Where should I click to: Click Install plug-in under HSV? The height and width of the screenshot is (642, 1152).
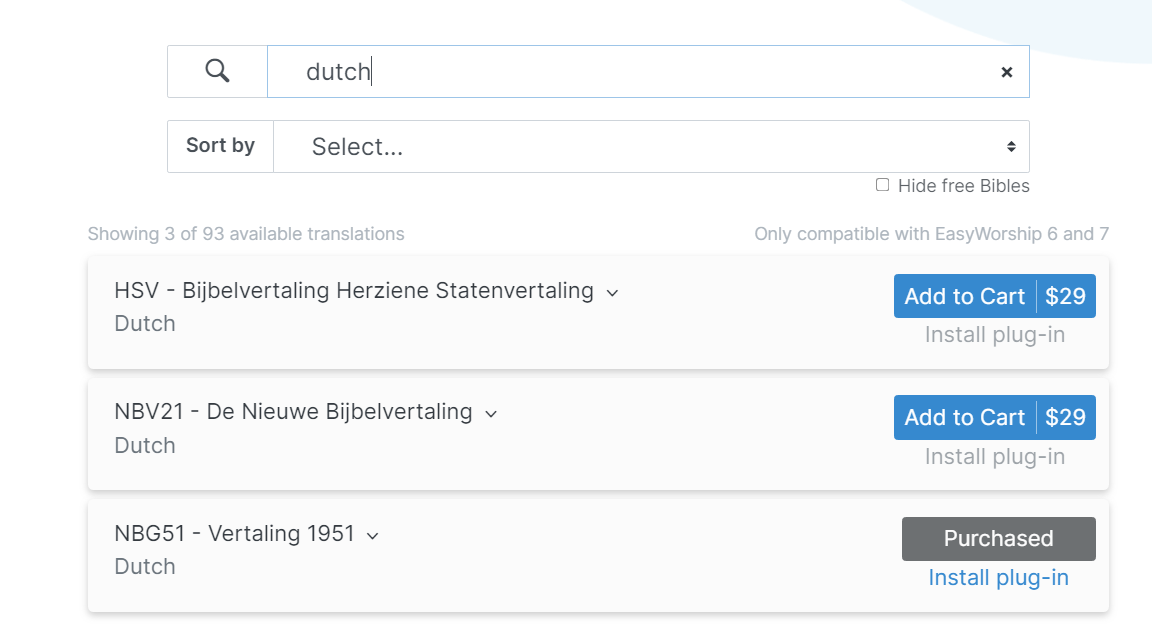coord(994,335)
